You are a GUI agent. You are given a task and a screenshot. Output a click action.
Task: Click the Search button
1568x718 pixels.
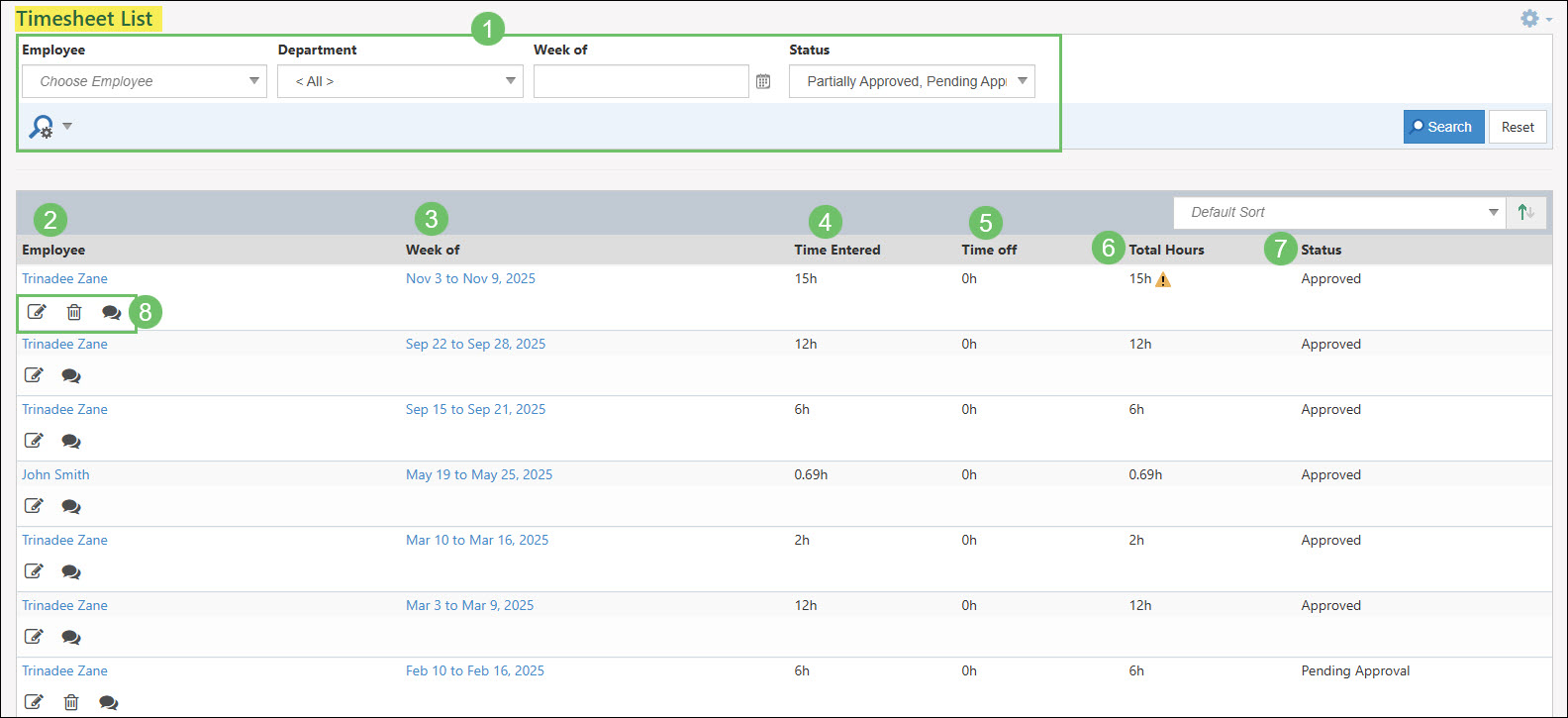(x=1443, y=127)
